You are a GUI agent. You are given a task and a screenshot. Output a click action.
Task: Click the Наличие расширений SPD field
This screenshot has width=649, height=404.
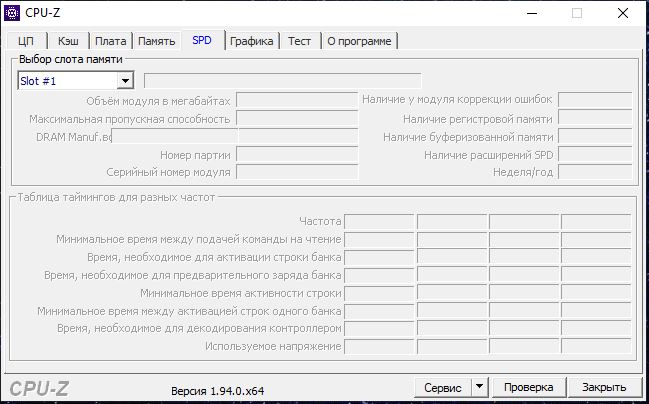coord(595,154)
